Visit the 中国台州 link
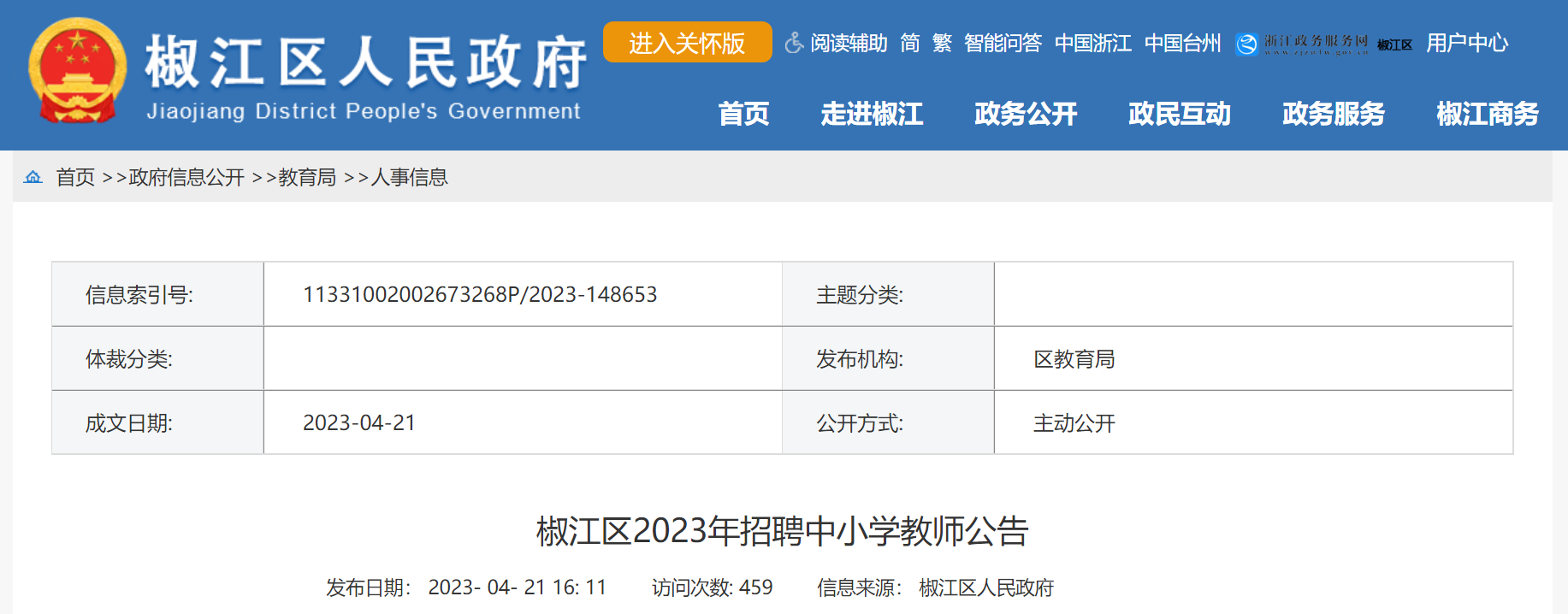The height and width of the screenshot is (614, 1568). coord(1182,43)
